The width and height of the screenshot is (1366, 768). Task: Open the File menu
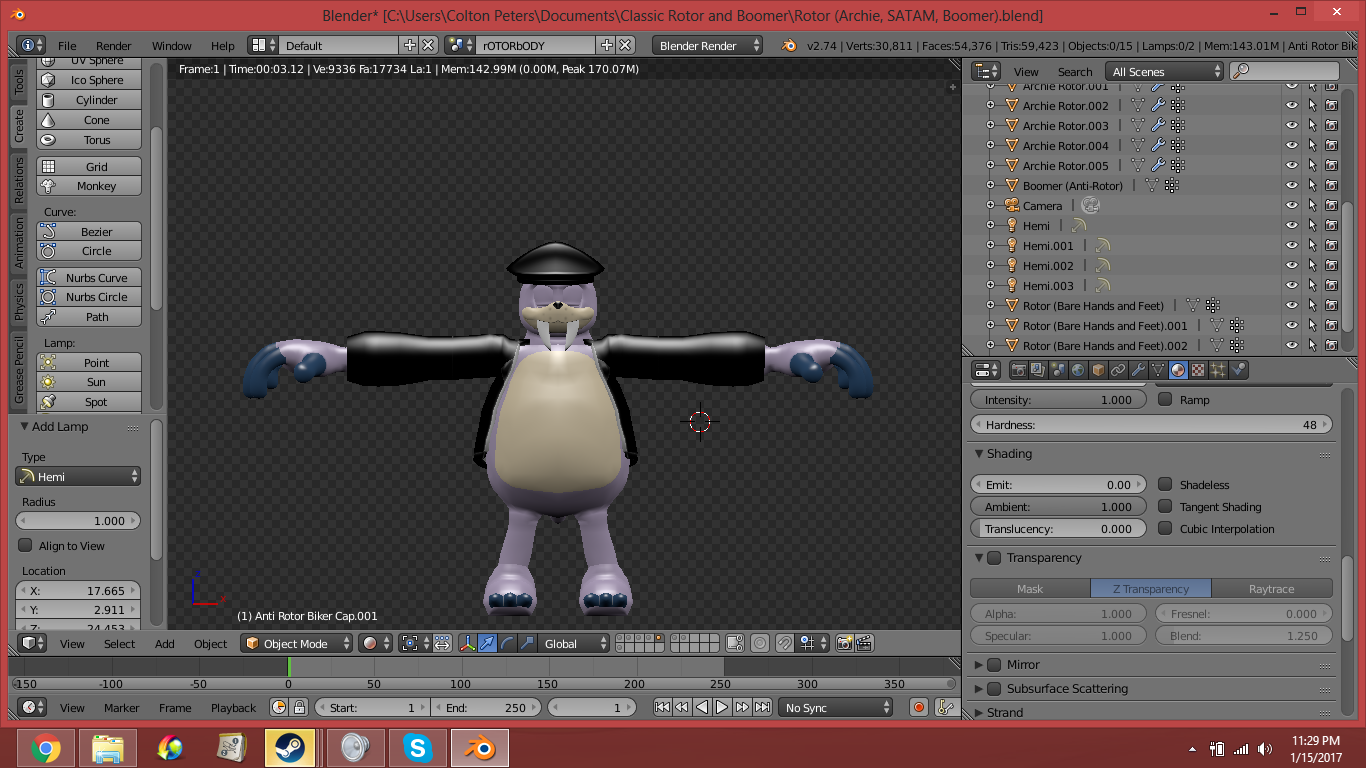tap(67, 46)
